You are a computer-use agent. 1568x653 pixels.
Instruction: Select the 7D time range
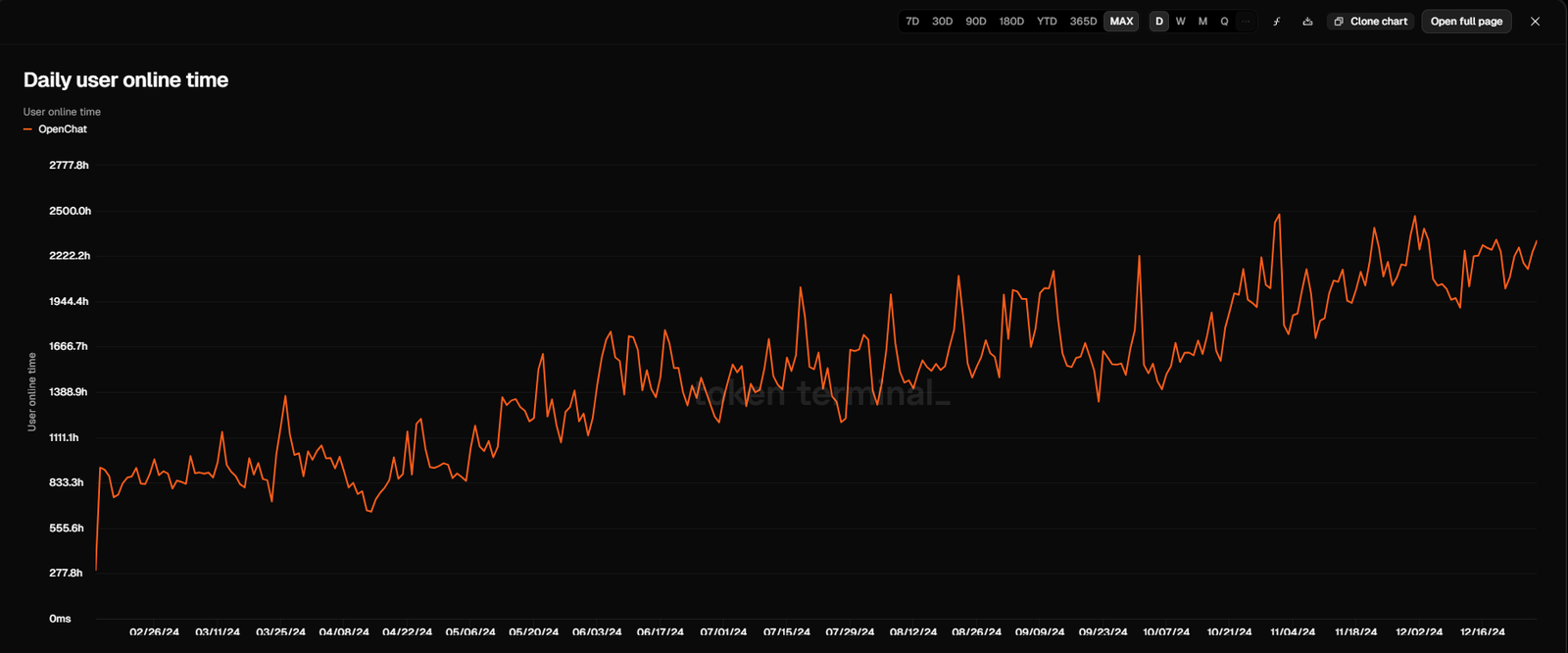(912, 22)
